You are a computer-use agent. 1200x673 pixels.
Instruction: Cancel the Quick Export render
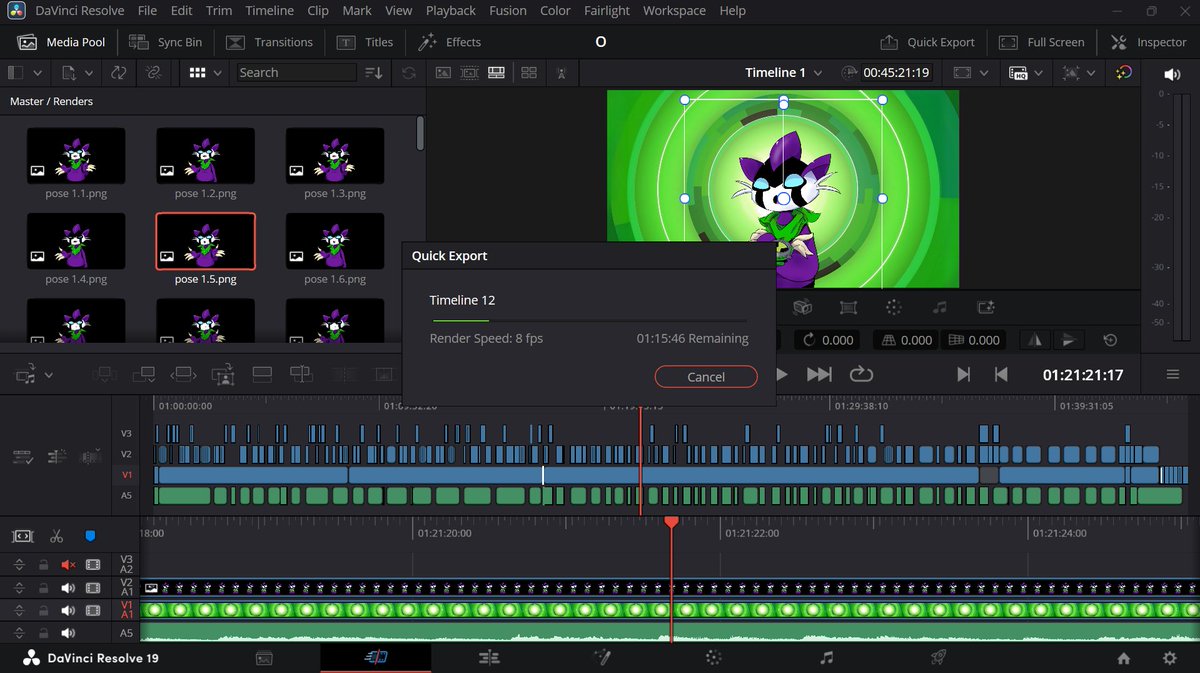706,377
